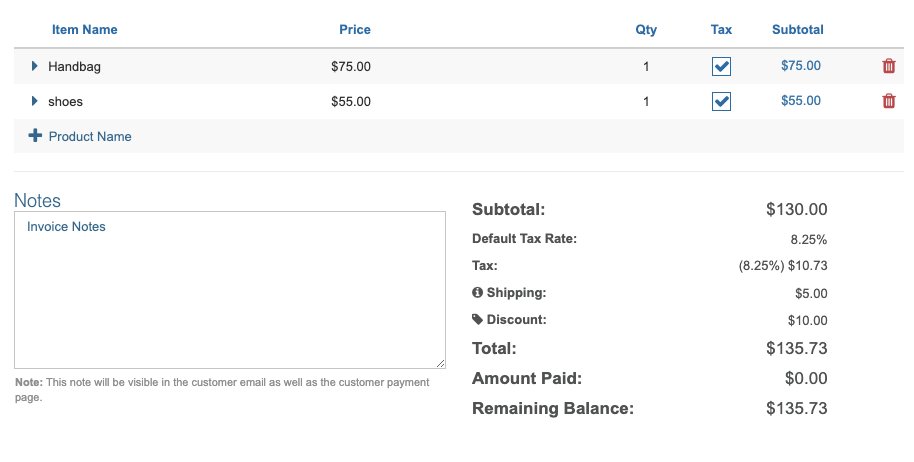The width and height of the screenshot is (914, 462).
Task: Open the Handbag $75.00 subtotal link
Action: [800, 66]
